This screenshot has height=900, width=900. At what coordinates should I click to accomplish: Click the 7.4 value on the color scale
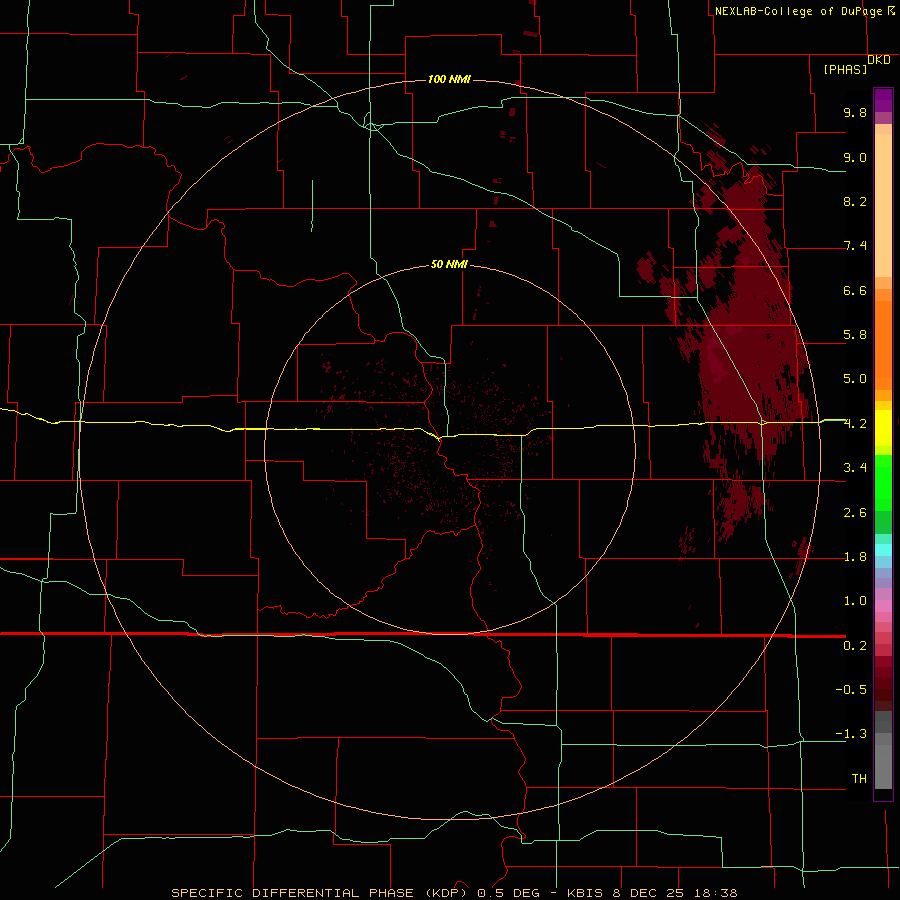pyautogui.click(x=855, y=246)
